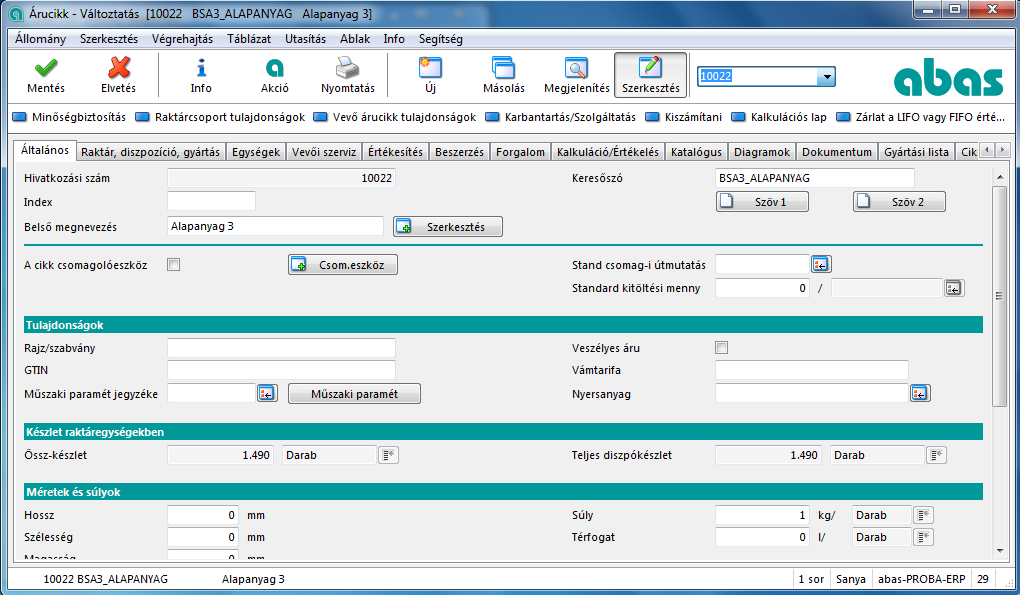Open the Akció toolbar icon
The height and width of the screenshot is (595, 1020).
(275, 75)
